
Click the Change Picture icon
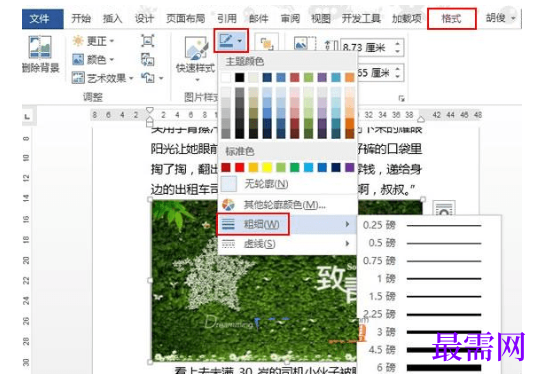(x=148, y=59)
